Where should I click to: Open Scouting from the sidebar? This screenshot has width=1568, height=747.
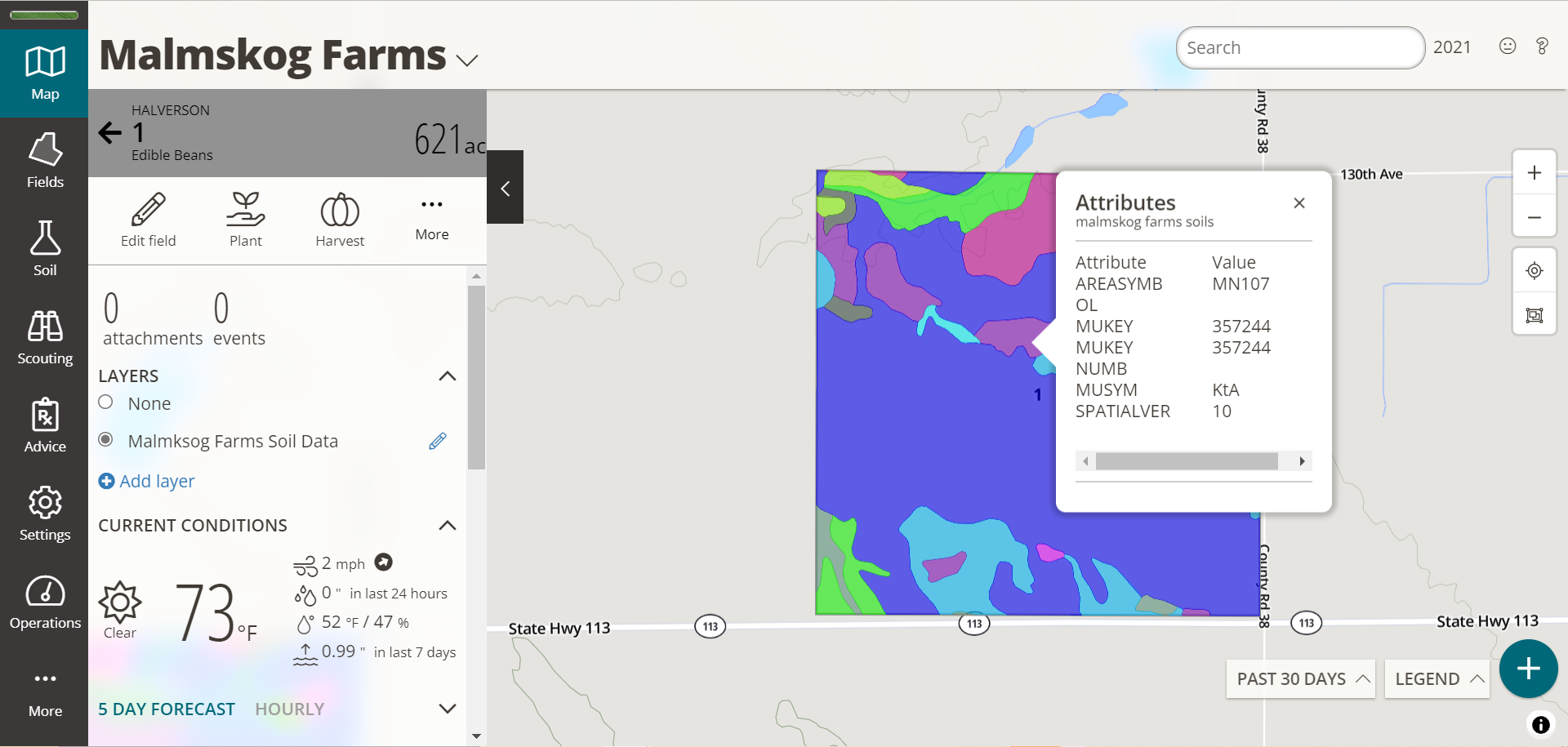coord(44,336)
